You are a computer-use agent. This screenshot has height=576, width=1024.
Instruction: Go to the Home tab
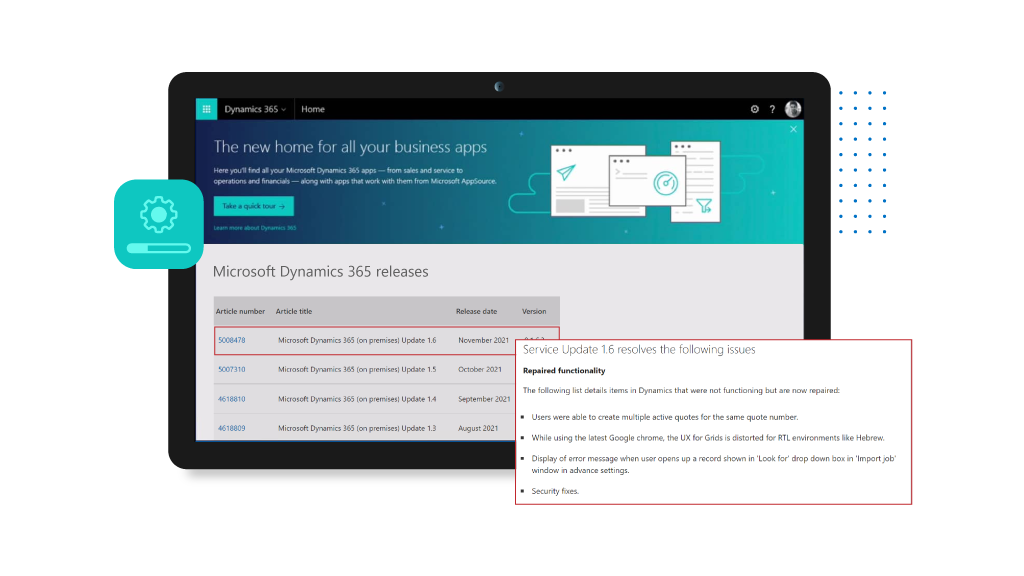(313, 109)
